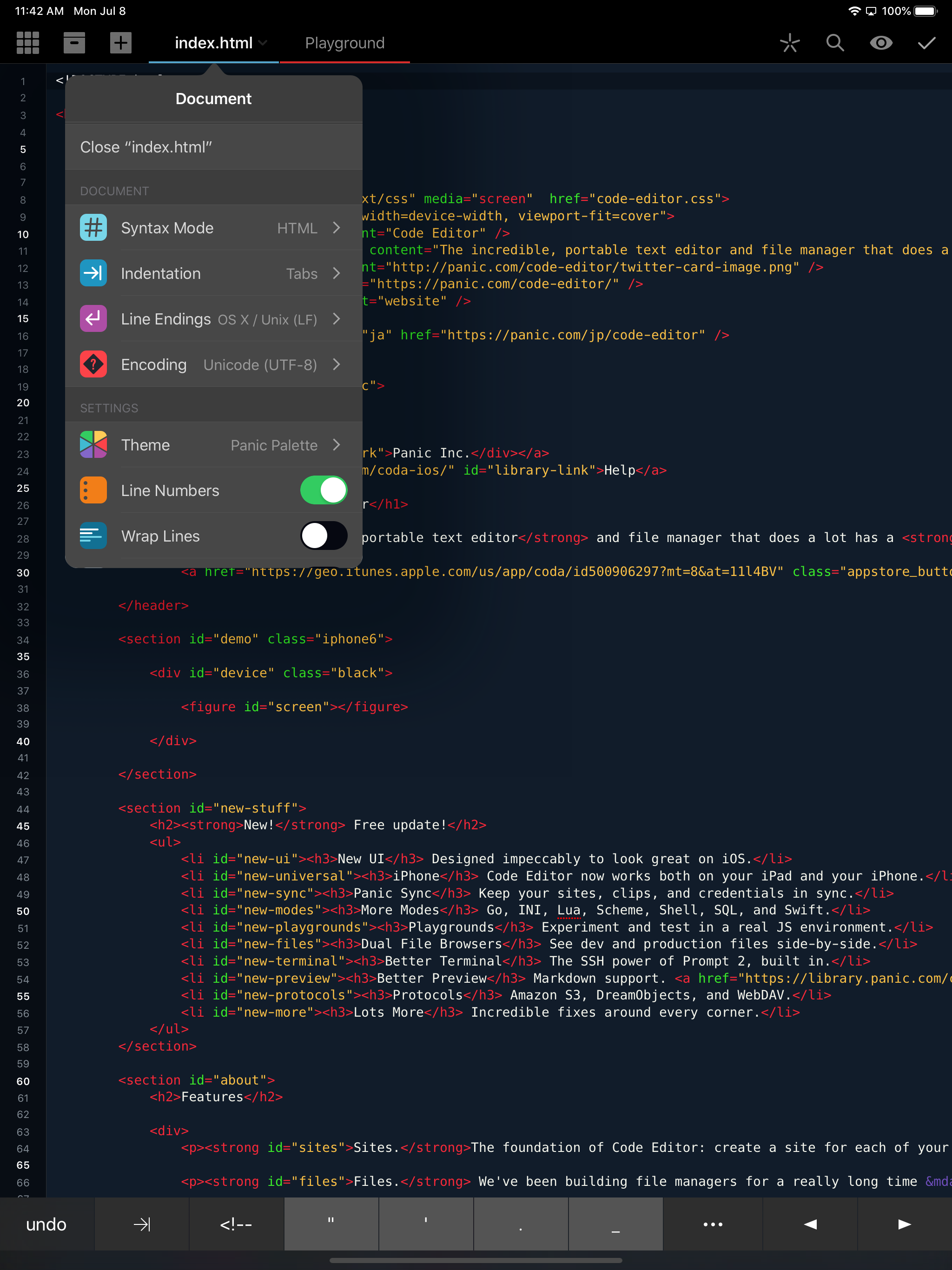
Task: Insert HTML comment with <!-- key
Action: [236, 1224]
